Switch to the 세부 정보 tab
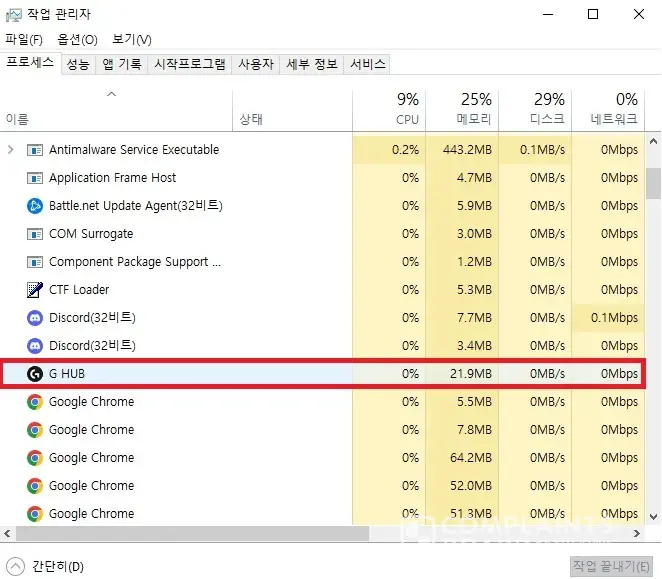Viewport: 662px width, 579px height. coord(312,64)
